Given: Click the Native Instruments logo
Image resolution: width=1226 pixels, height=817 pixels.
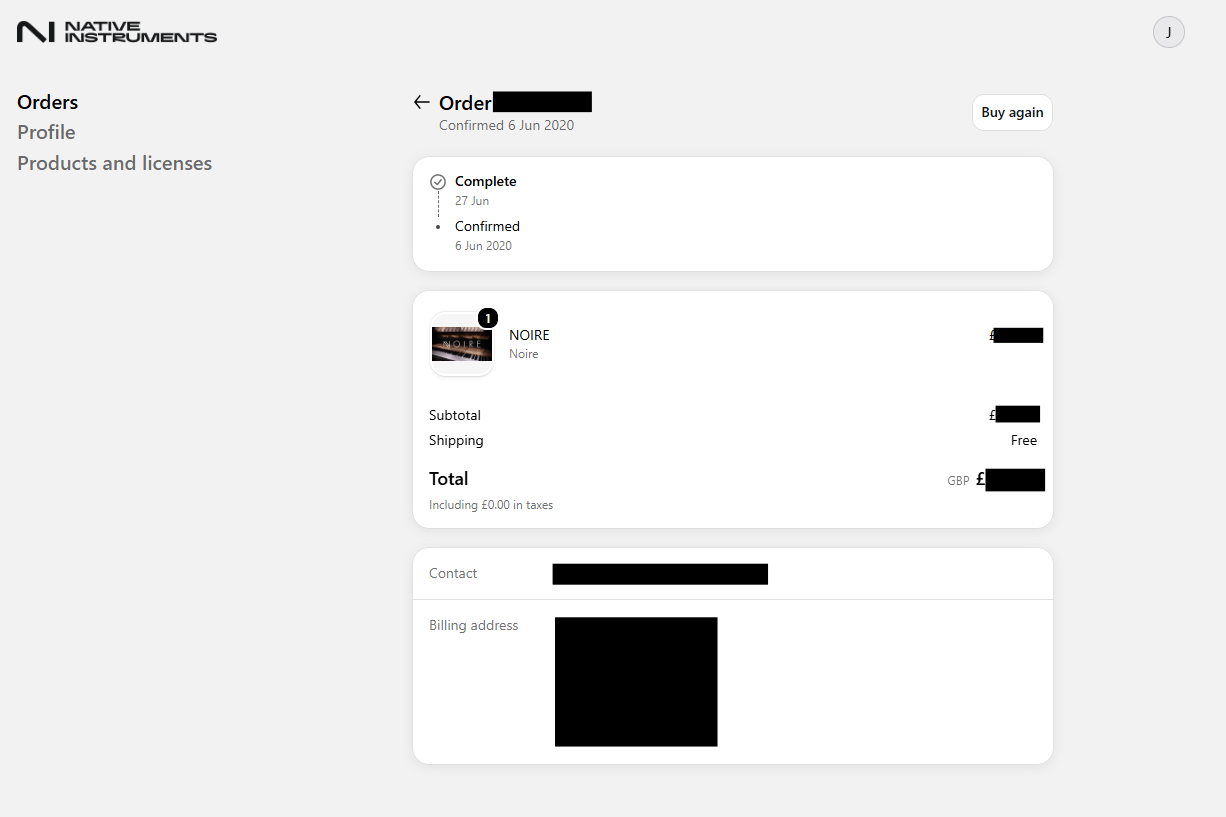Looking at the screenshot, I should (x=117, y=32).
